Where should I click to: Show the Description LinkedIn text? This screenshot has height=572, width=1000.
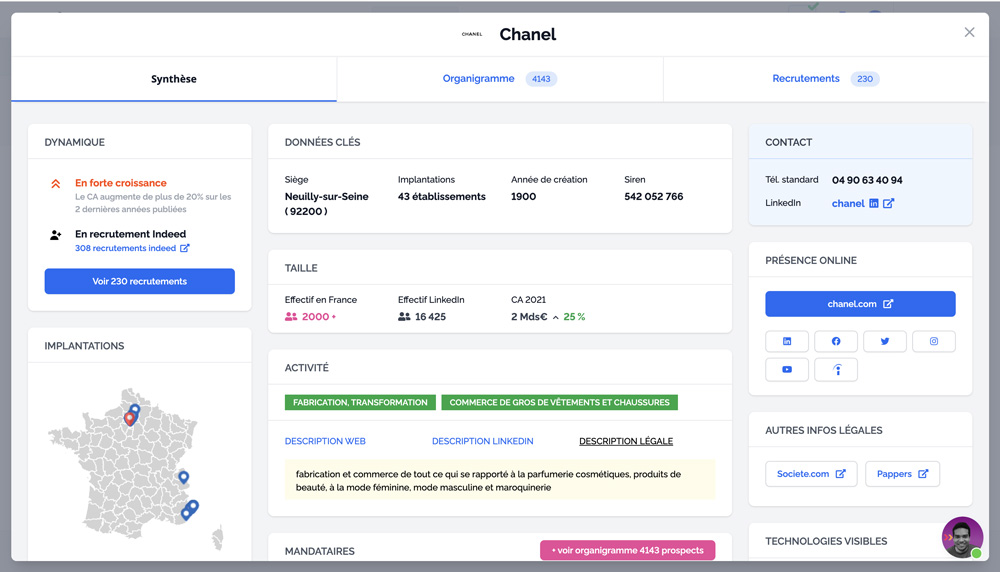point(483,441)
